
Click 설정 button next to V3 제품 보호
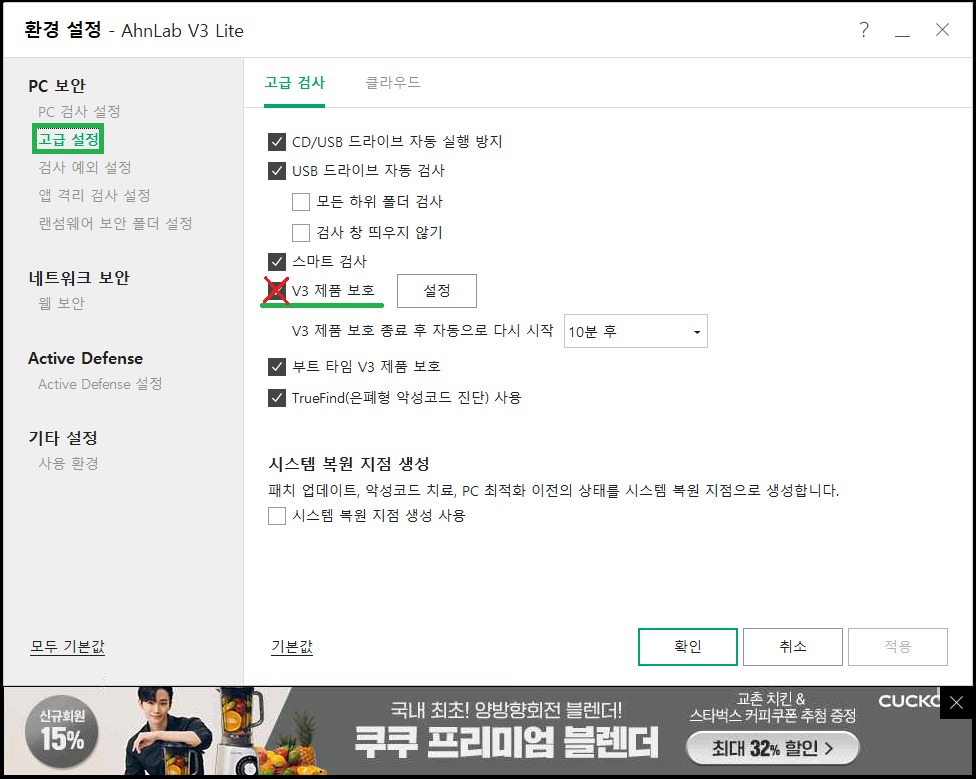437,291
